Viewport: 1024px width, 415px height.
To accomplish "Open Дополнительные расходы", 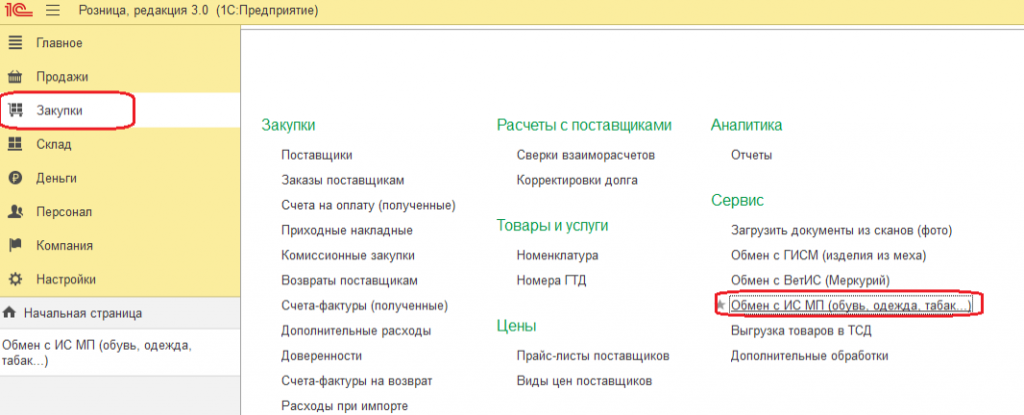I will click(x=356, y=331).
